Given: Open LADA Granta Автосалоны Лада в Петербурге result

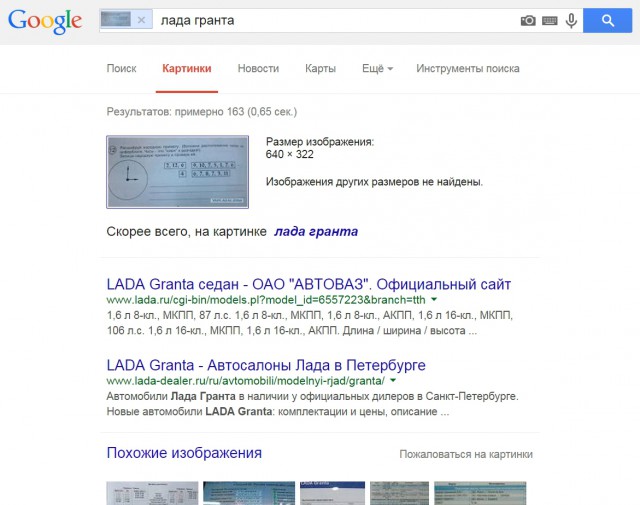Looking at the screenshot, I should pos(266,365).
